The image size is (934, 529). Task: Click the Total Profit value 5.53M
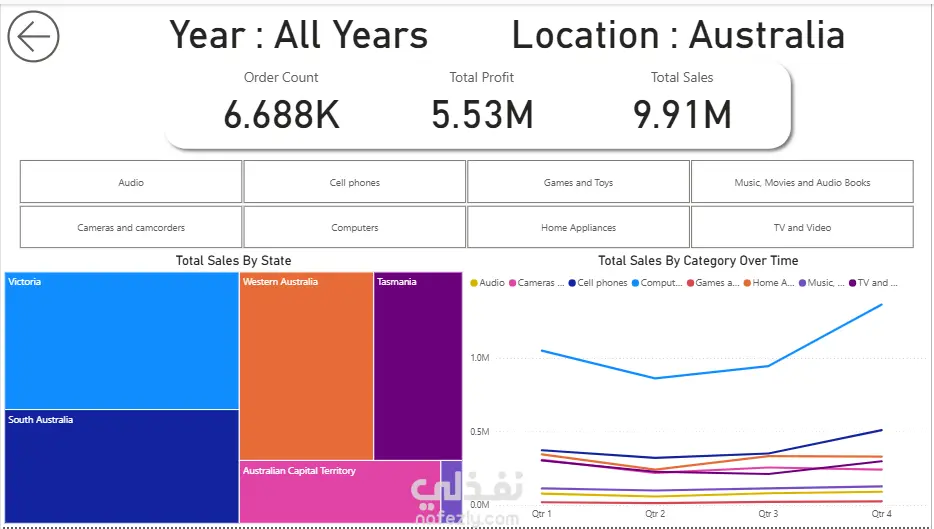[x=482, y=114]
